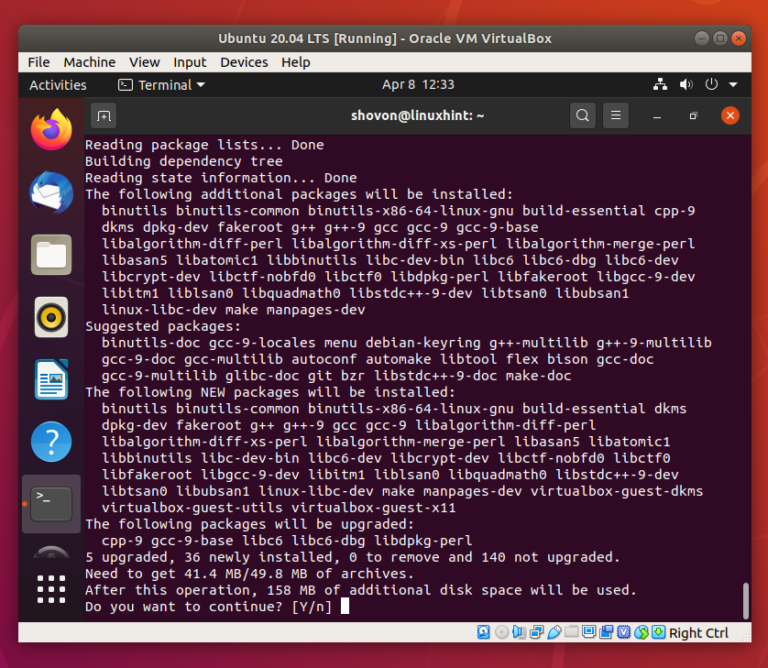This screenshot has height=668, width=768.
Task: Launch Thunderbird mail from the dock
Action: pyautogui.click(x=51, y=192)
